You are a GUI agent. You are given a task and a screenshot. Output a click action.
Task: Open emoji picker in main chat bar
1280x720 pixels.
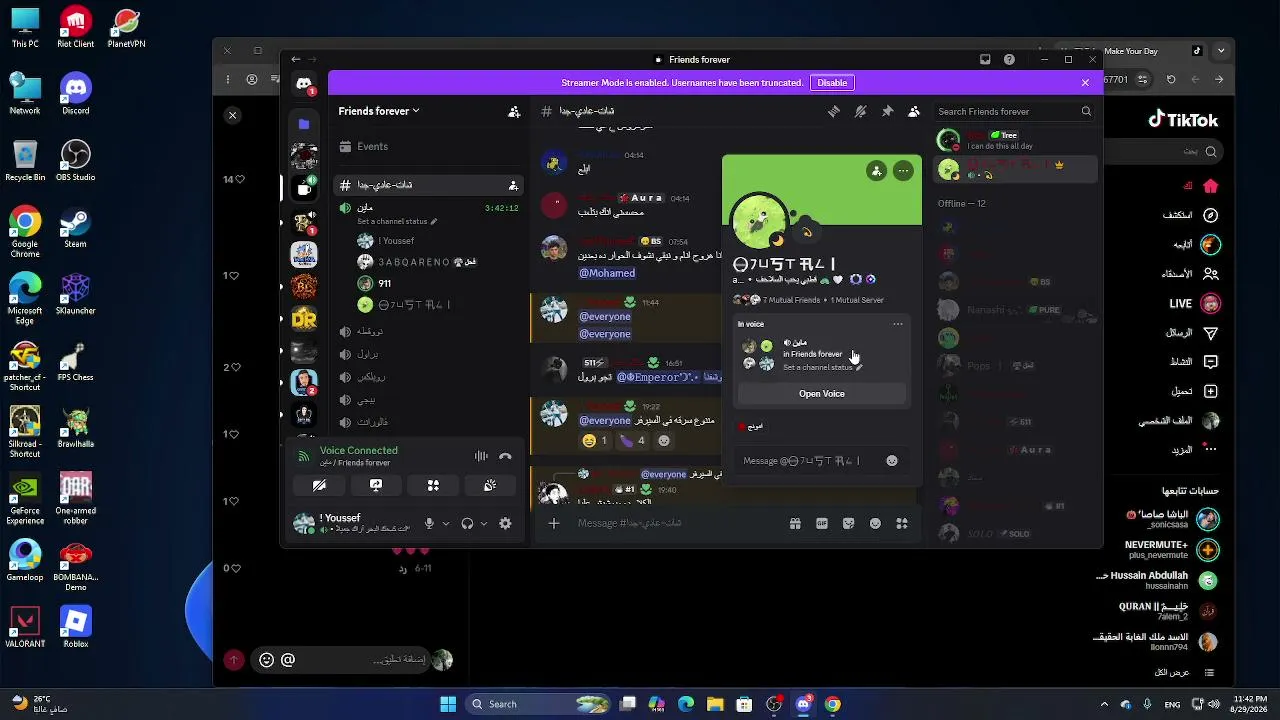pos(876,523)
